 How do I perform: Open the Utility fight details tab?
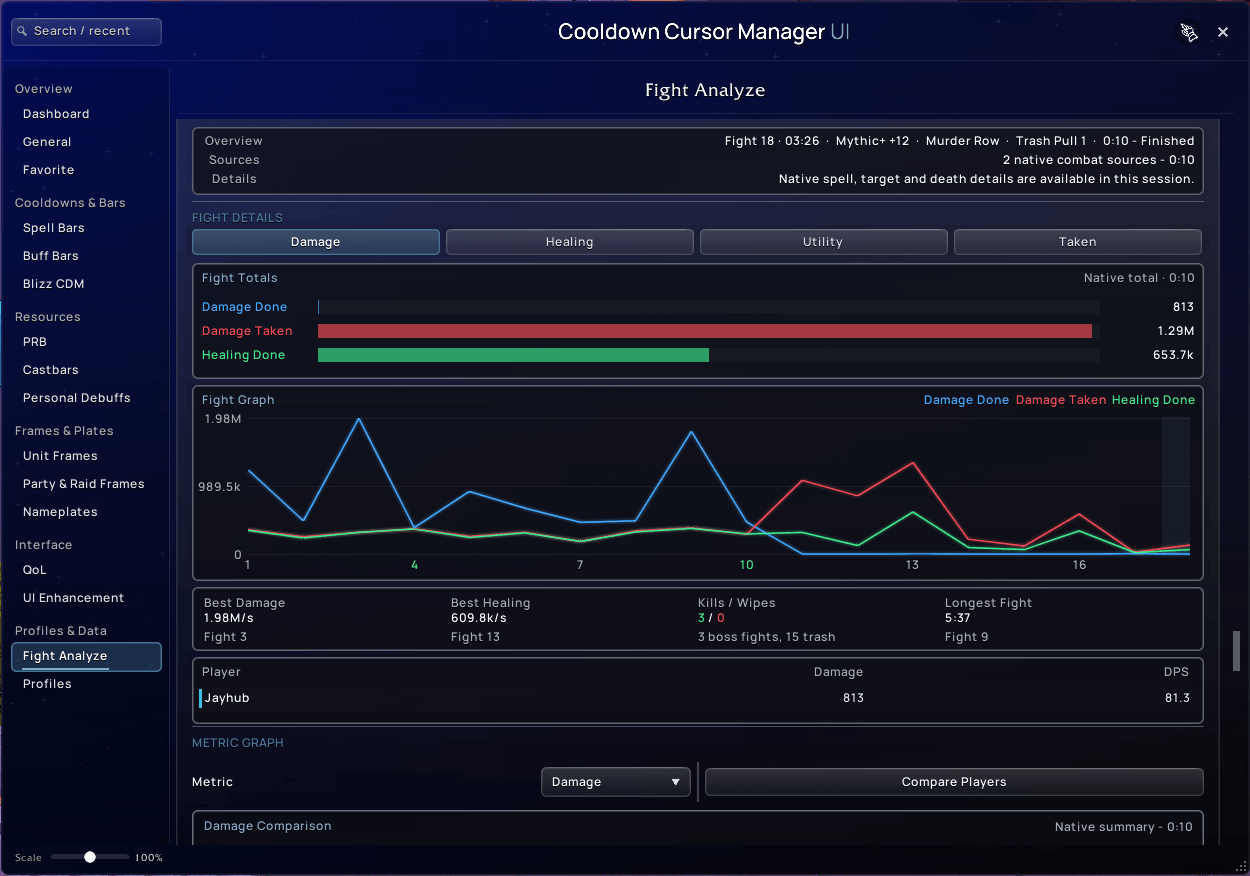823,242
